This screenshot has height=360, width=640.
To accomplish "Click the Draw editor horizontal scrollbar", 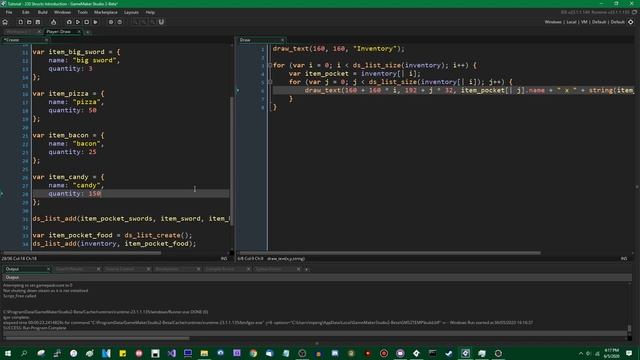I will 390,253.
